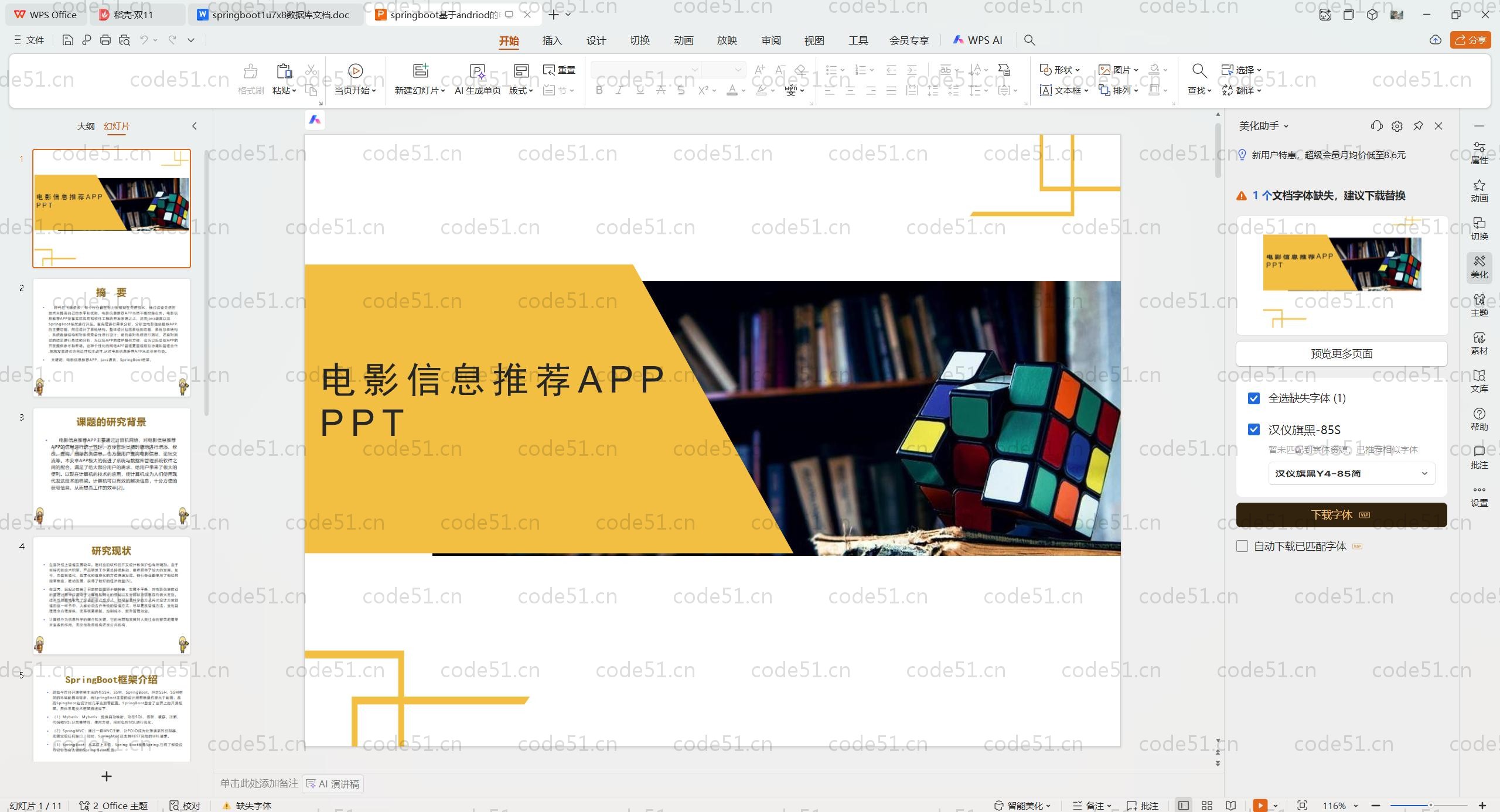Click the 预览更多页面 button
Image resolution: width=1500 pixels, height=812 pixels.
tap(1341, 353)
